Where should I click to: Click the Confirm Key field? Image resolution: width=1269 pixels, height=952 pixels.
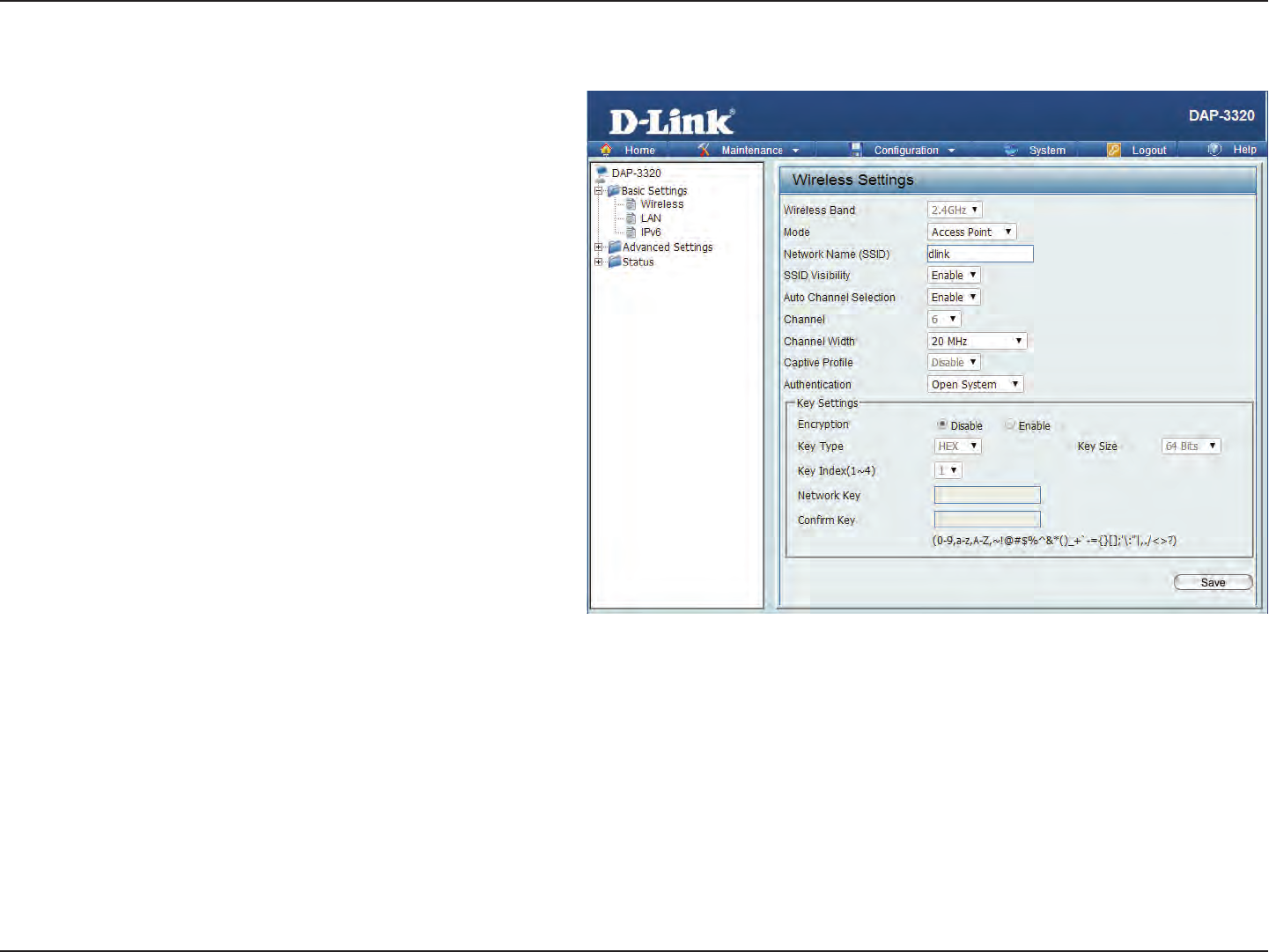tap(987, 520)
